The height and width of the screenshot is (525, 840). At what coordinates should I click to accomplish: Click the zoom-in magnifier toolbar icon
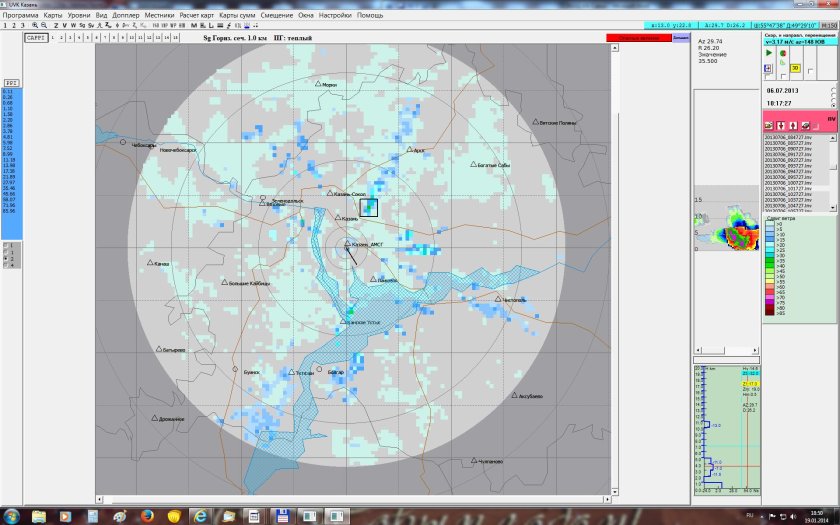[x=35, y=25]
